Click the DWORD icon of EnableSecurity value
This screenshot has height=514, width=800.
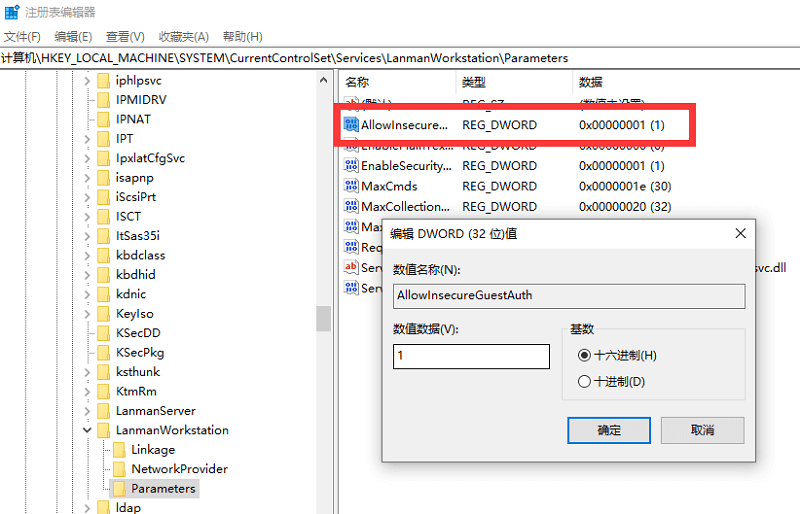[351, 165]
